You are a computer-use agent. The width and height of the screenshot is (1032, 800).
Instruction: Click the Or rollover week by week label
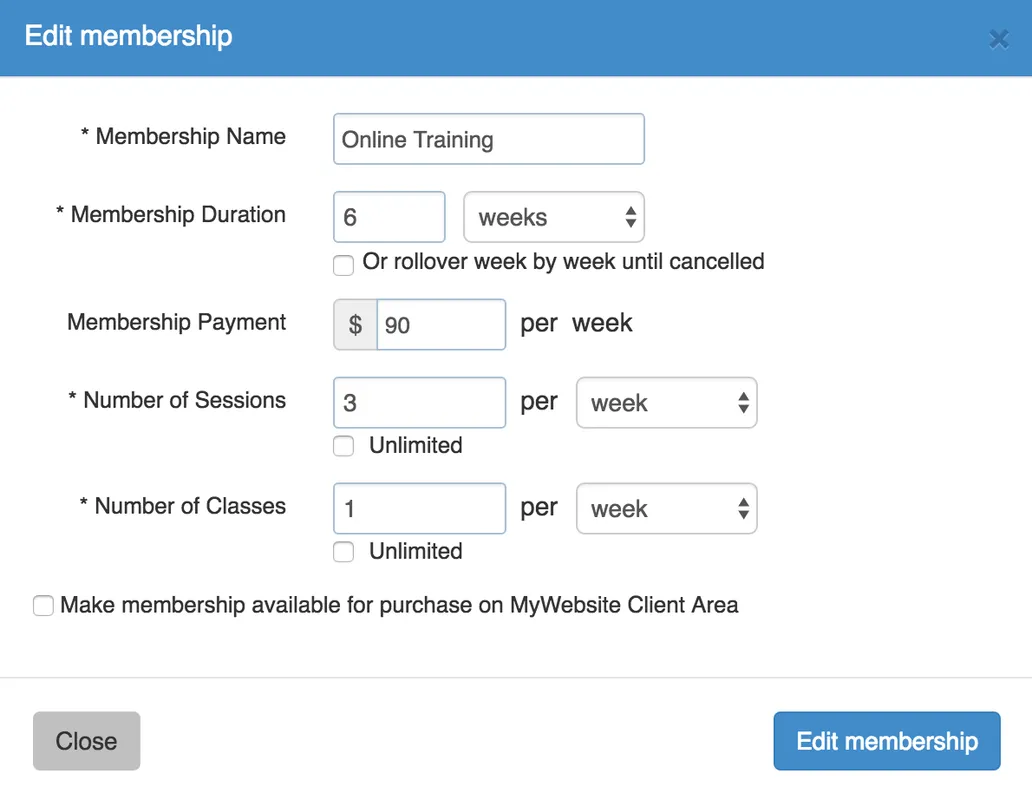point(563,262)
